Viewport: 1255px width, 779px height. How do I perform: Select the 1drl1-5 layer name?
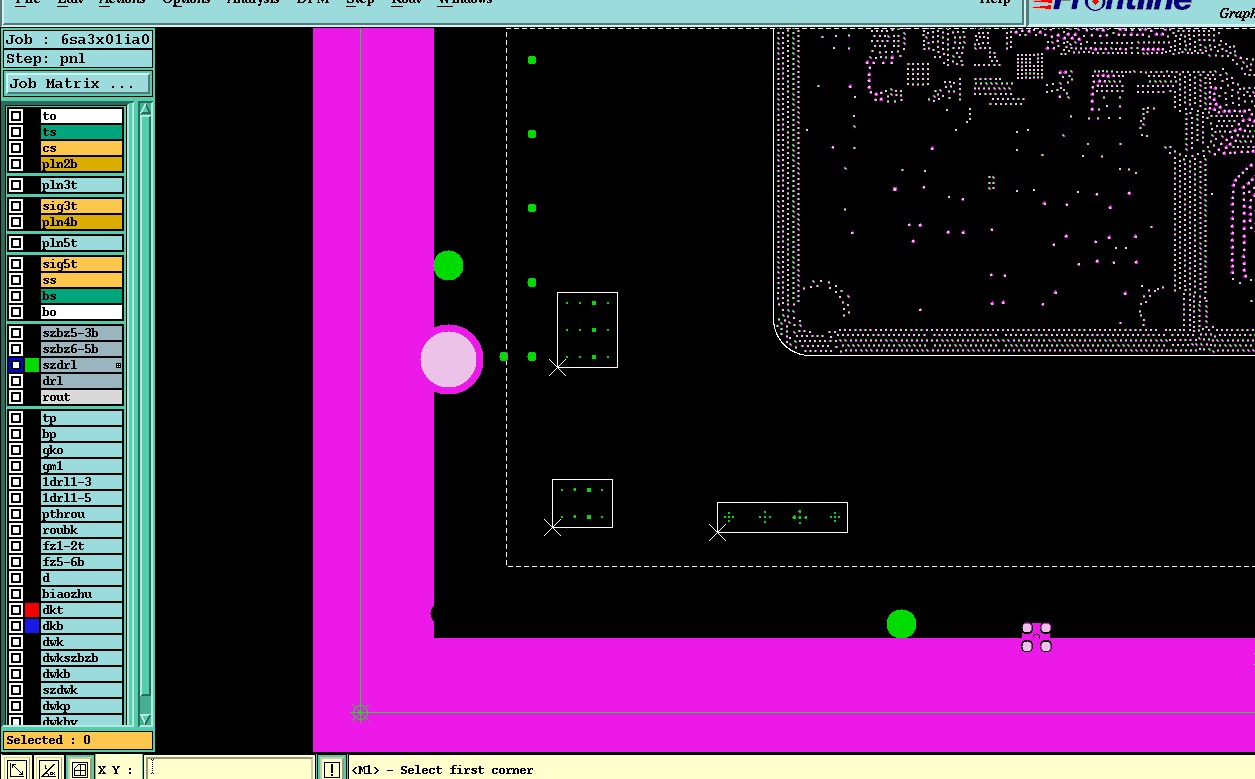pyautogui.click(x=82, y=498)
